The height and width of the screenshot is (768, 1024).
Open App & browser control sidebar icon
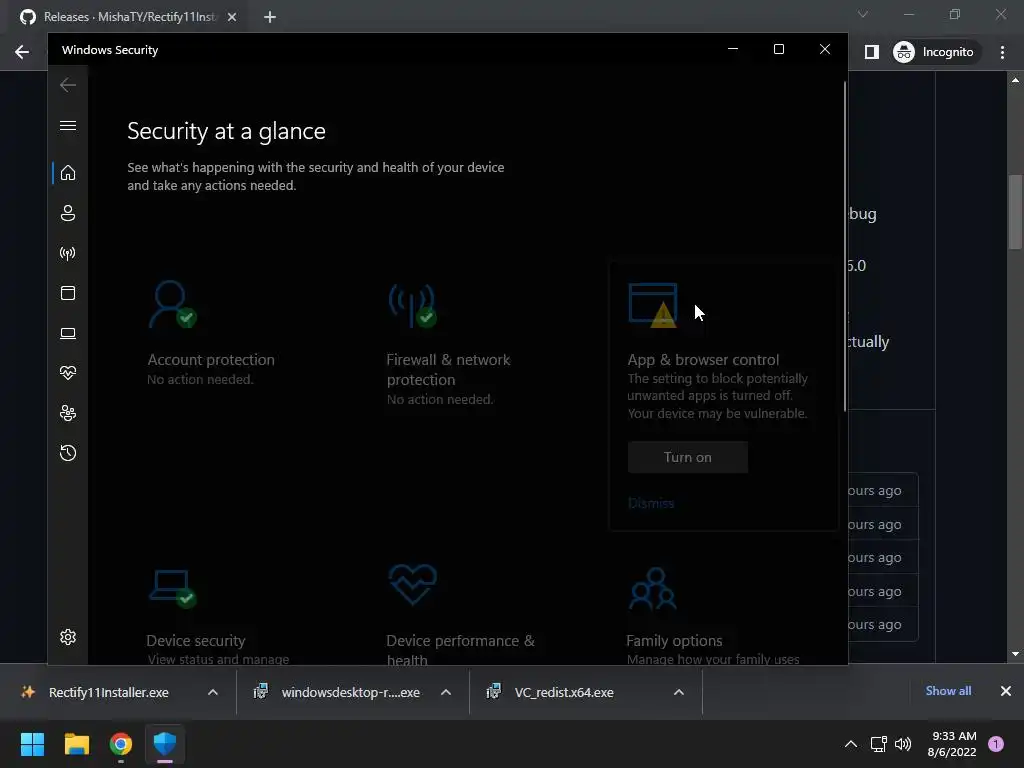[x=68, y=293]
